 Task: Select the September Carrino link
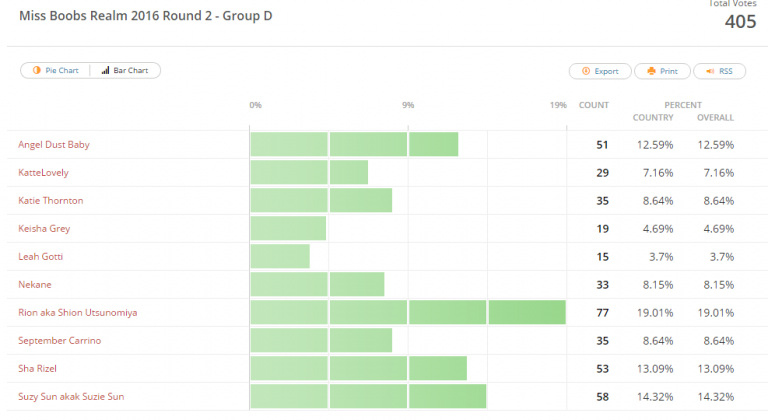pos(59,340)
